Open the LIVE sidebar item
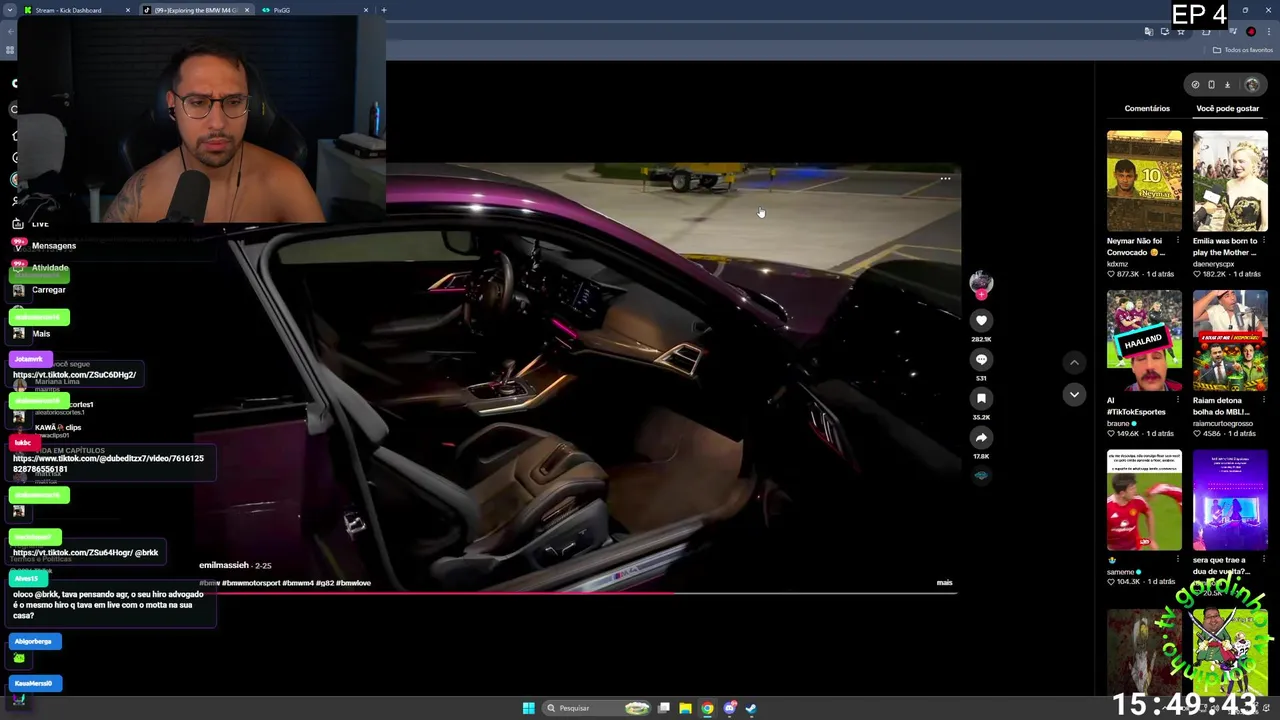The height and width of the screenshot is (720, 1280). coord(40,224)
